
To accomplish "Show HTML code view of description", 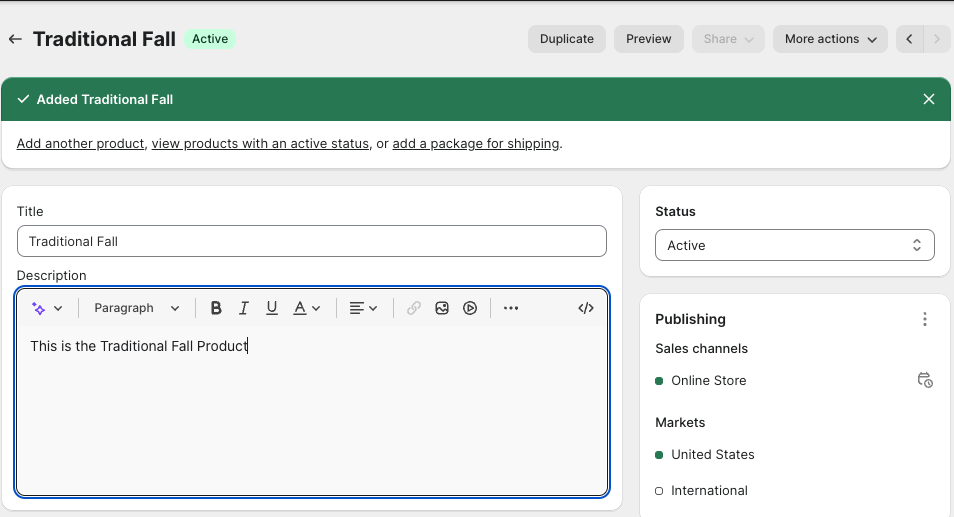I will tap(586, 308).
